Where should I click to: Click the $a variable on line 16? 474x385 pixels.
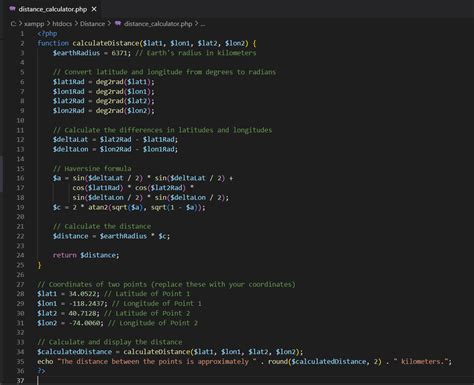[x=57, y=178]
